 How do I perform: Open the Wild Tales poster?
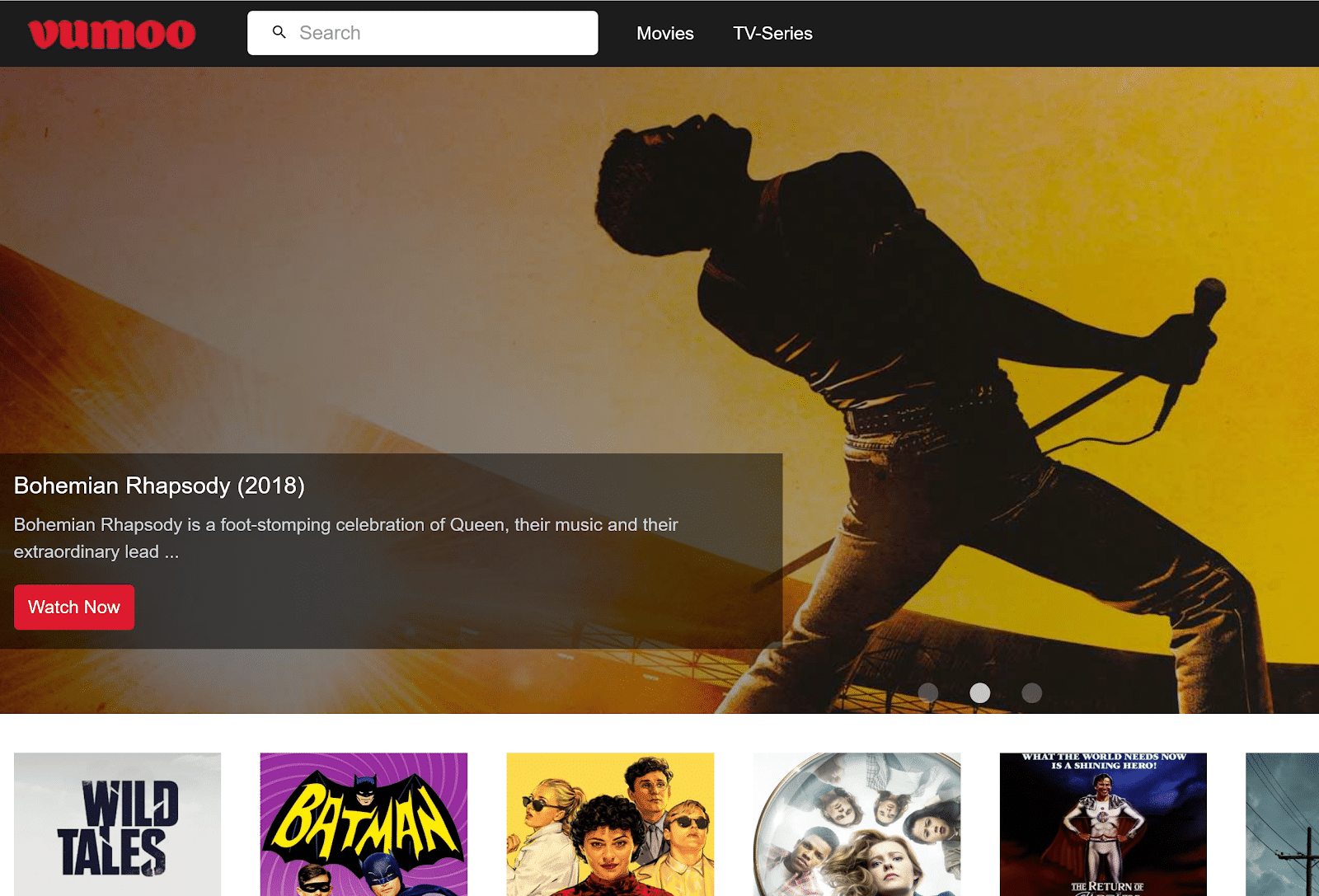pos(117,824)
